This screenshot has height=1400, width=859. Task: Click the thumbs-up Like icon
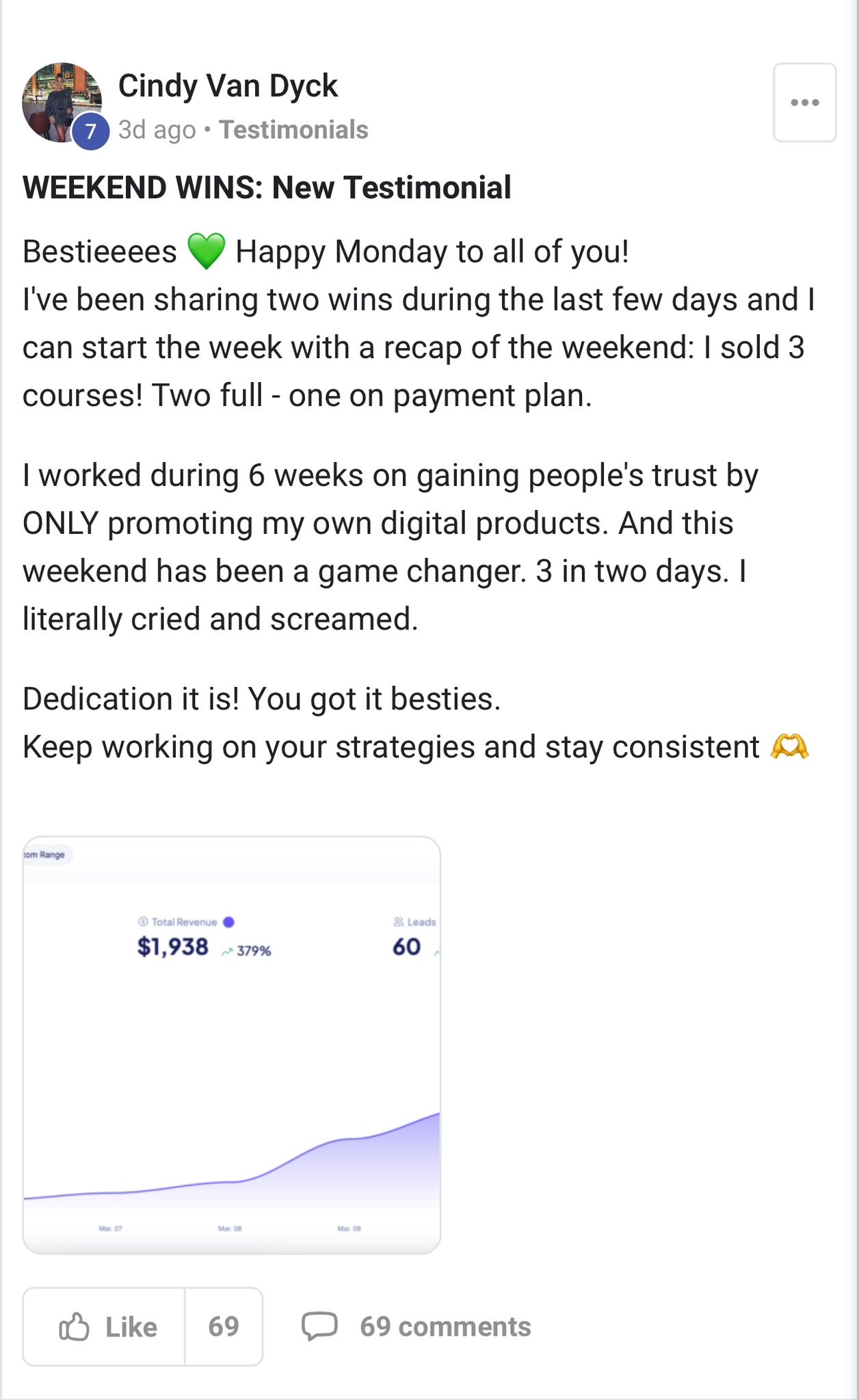tap(75, 1327)
